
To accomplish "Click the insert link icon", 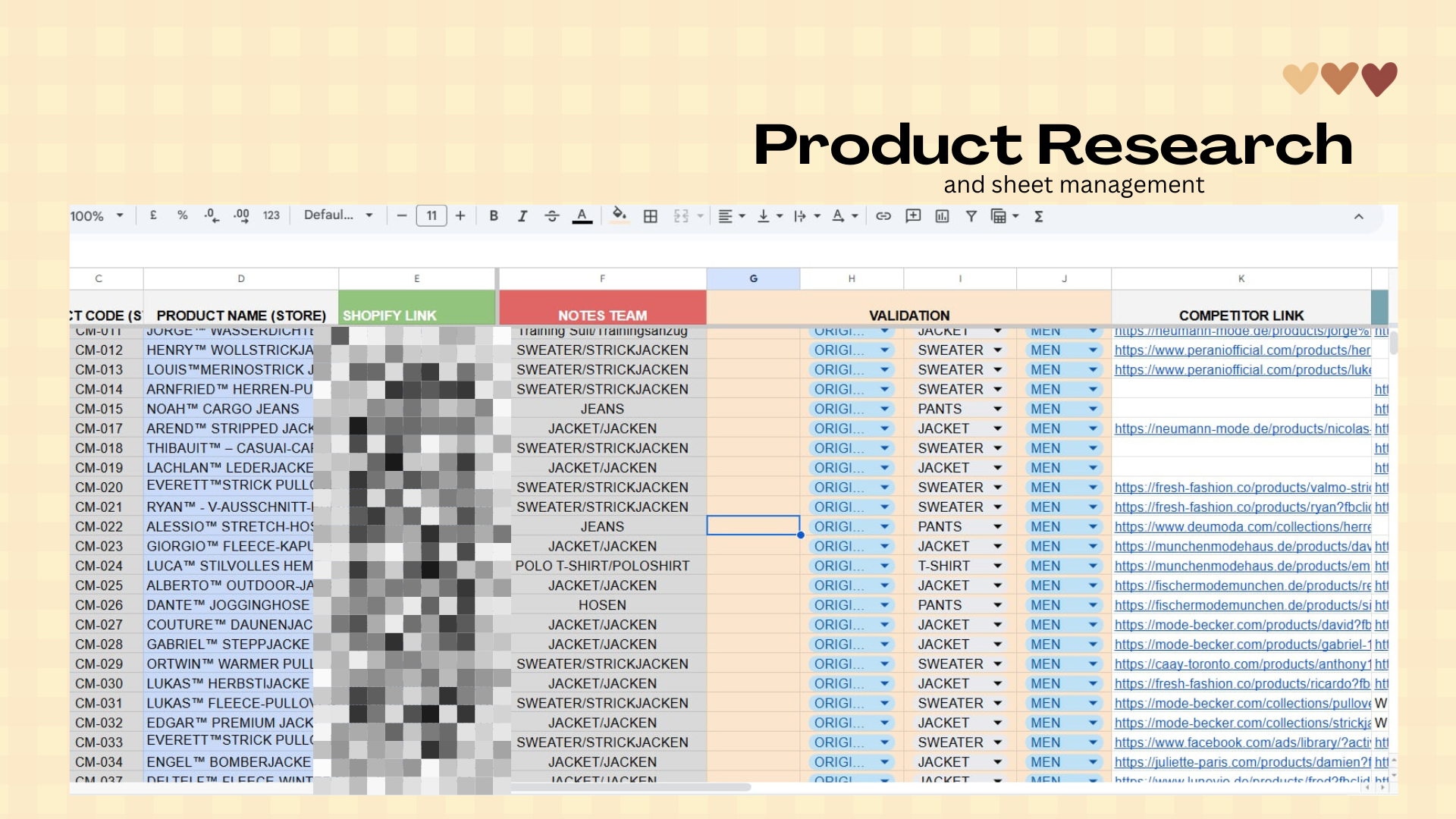I will tap(883, 216).
